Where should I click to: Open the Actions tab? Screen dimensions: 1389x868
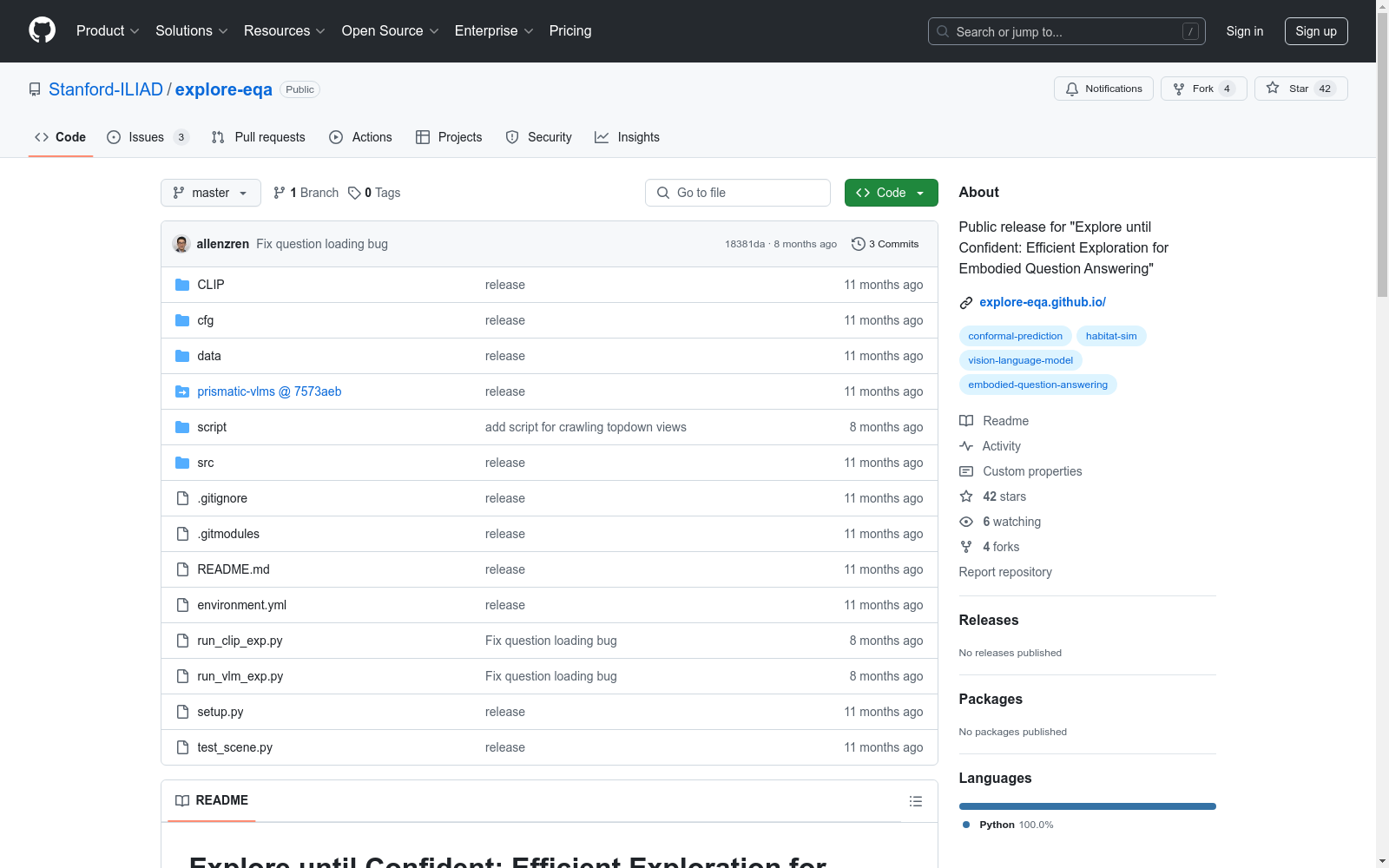[x=361, y=137]
